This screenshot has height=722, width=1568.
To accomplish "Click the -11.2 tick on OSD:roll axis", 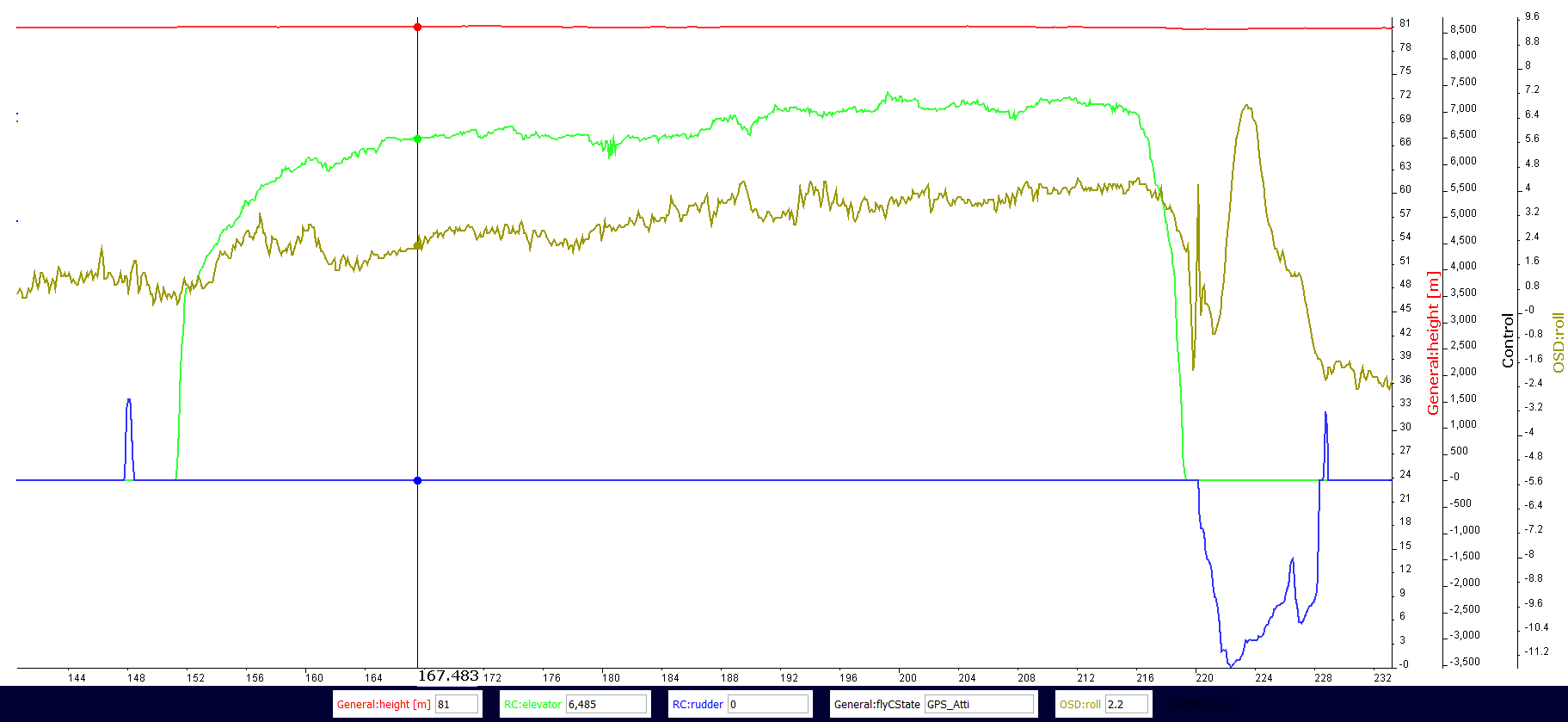I will (x=1536, y=651).
